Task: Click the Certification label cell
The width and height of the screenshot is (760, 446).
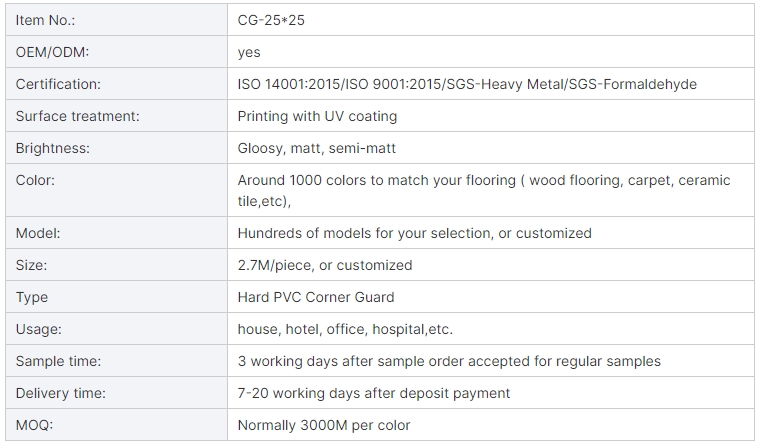Action: pos(58,84)
